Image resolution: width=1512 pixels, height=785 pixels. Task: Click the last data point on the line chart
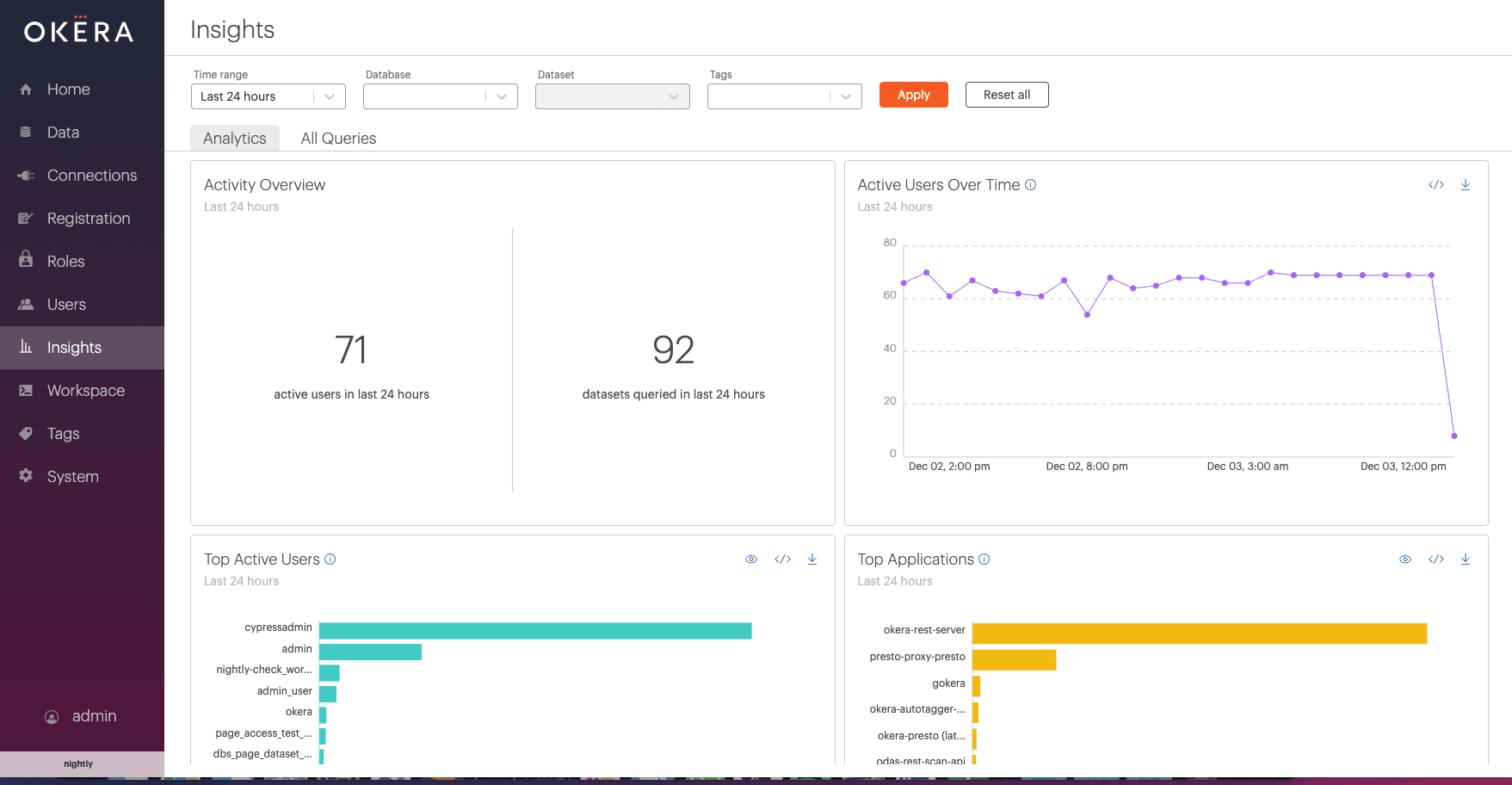[1453, 436]
